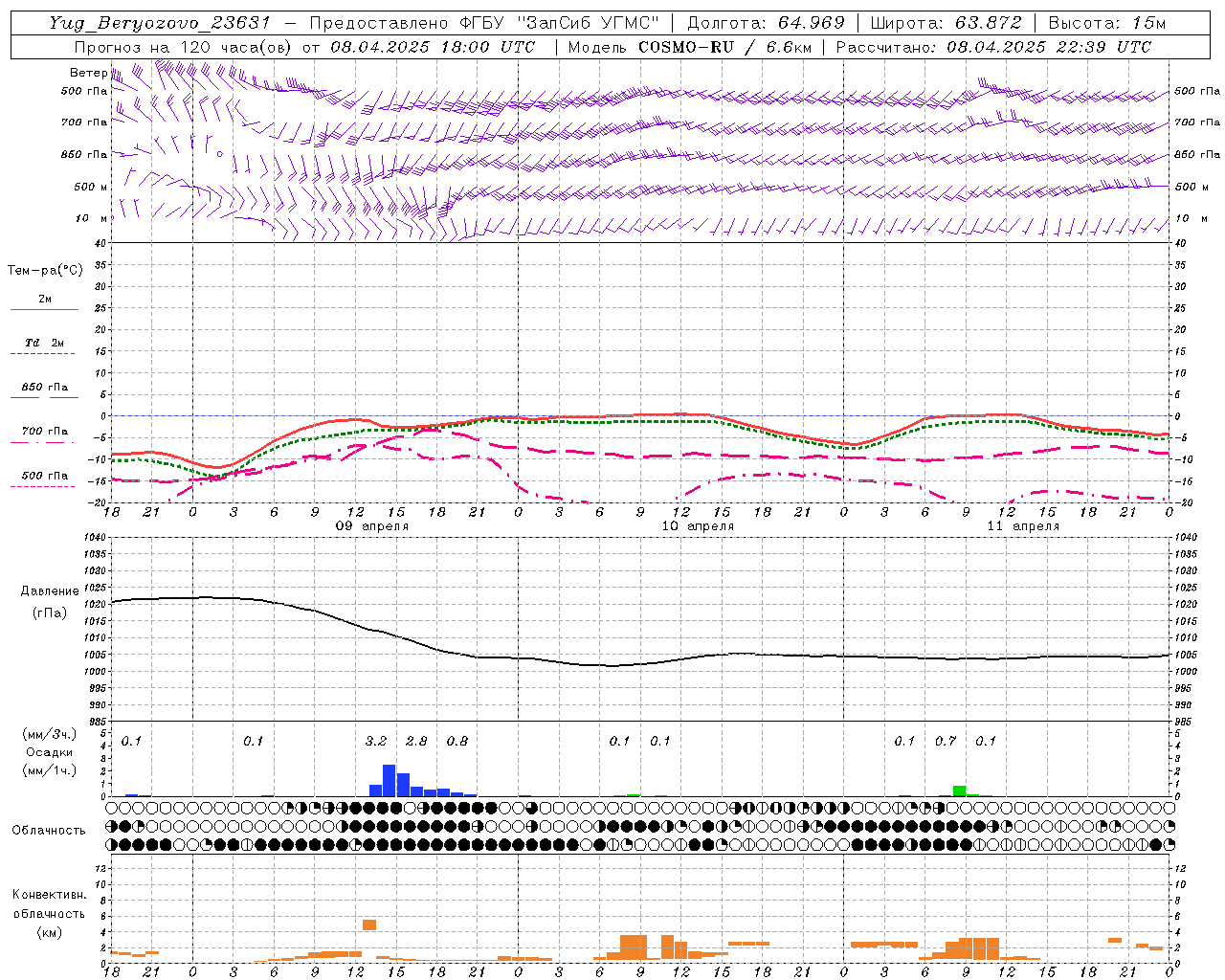Image resolution: width=1225 pixels, height=980 pixels.
Task: Click the 3.2 precipitation total
Action: point(376,742)
